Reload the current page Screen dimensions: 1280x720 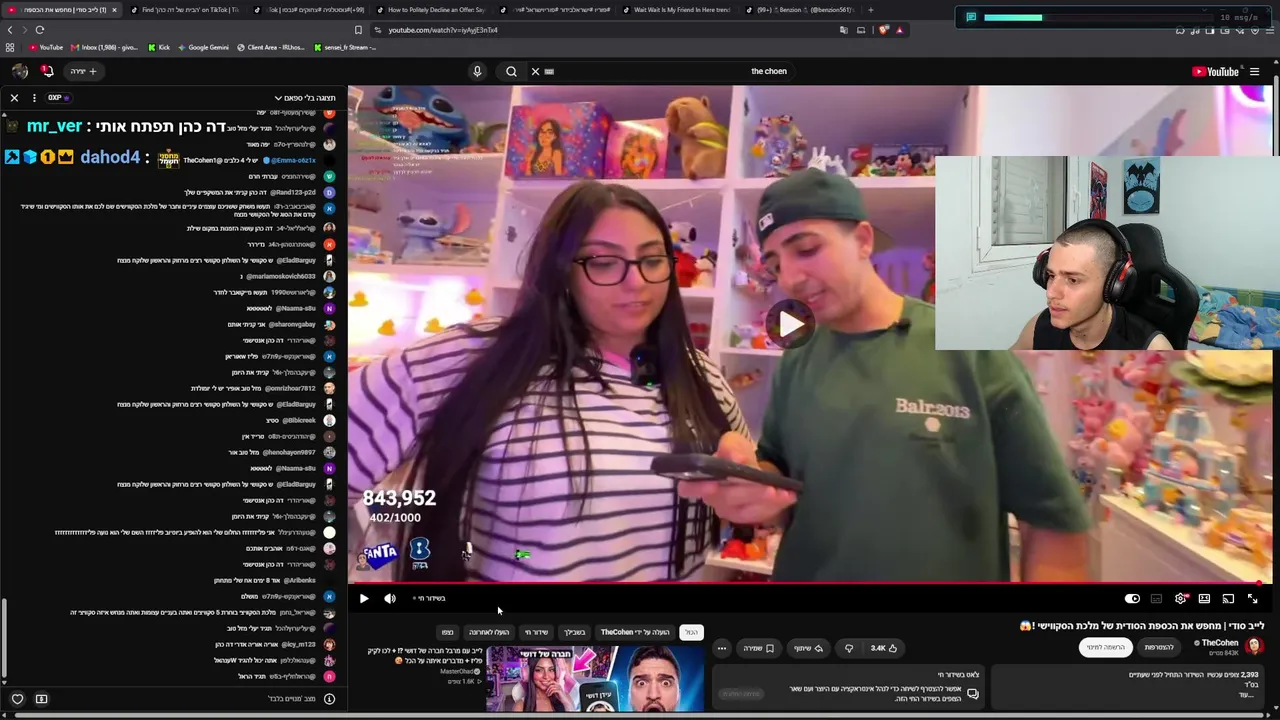[x=40, y=30]
